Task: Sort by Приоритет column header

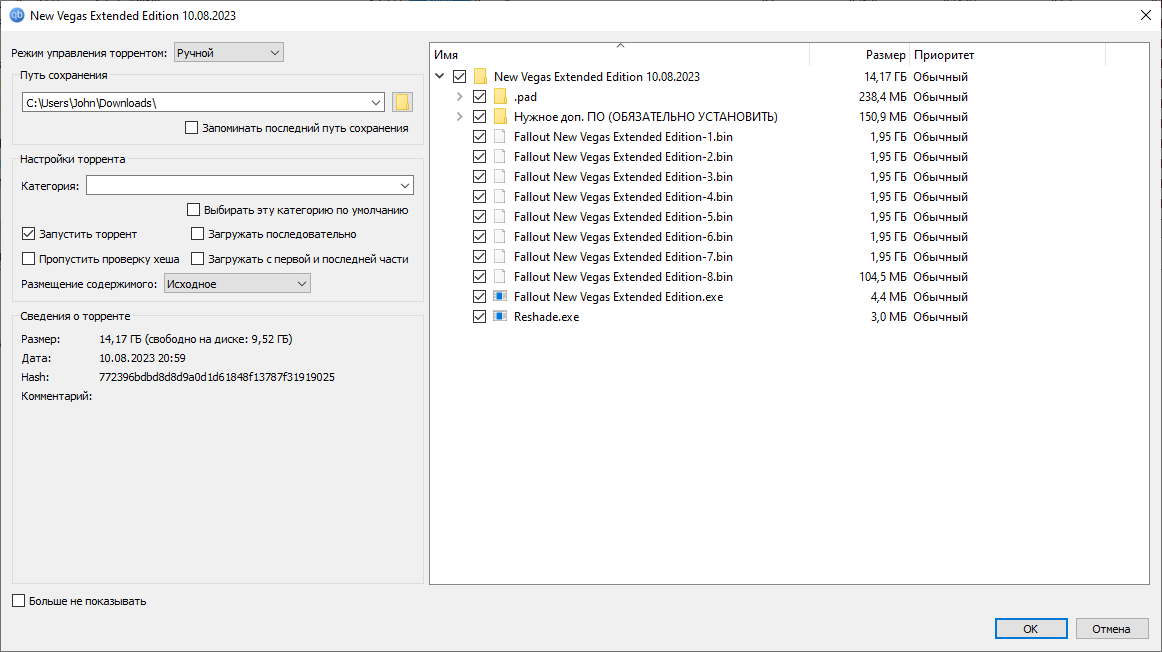Action: [1007, 55]
